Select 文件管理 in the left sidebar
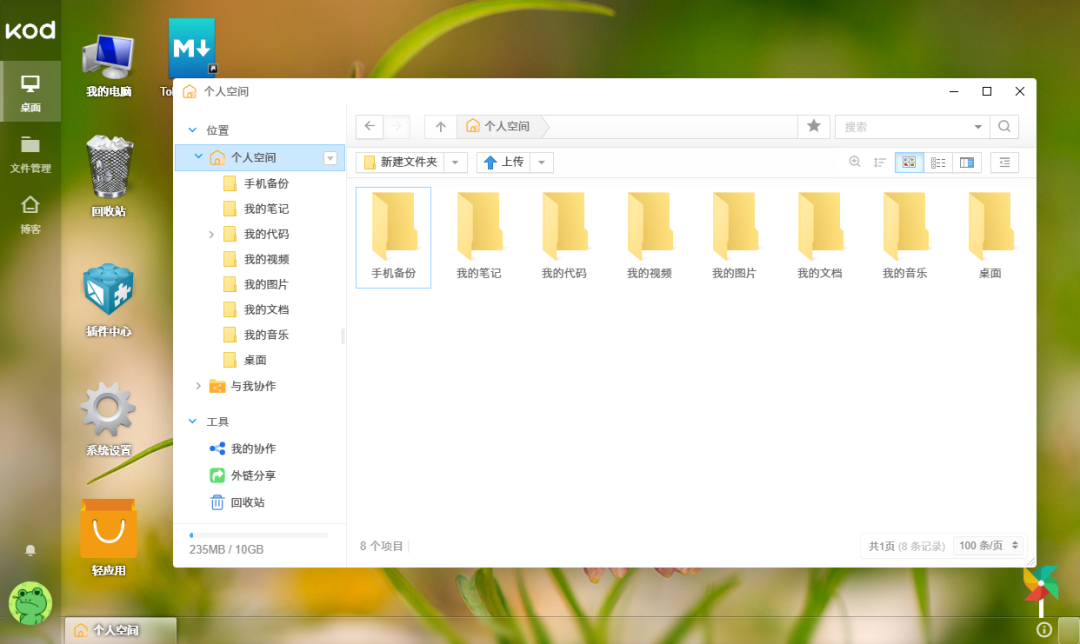Viewport: 1080px width, 644px height. pyautogui.click(x=30, y=153)
